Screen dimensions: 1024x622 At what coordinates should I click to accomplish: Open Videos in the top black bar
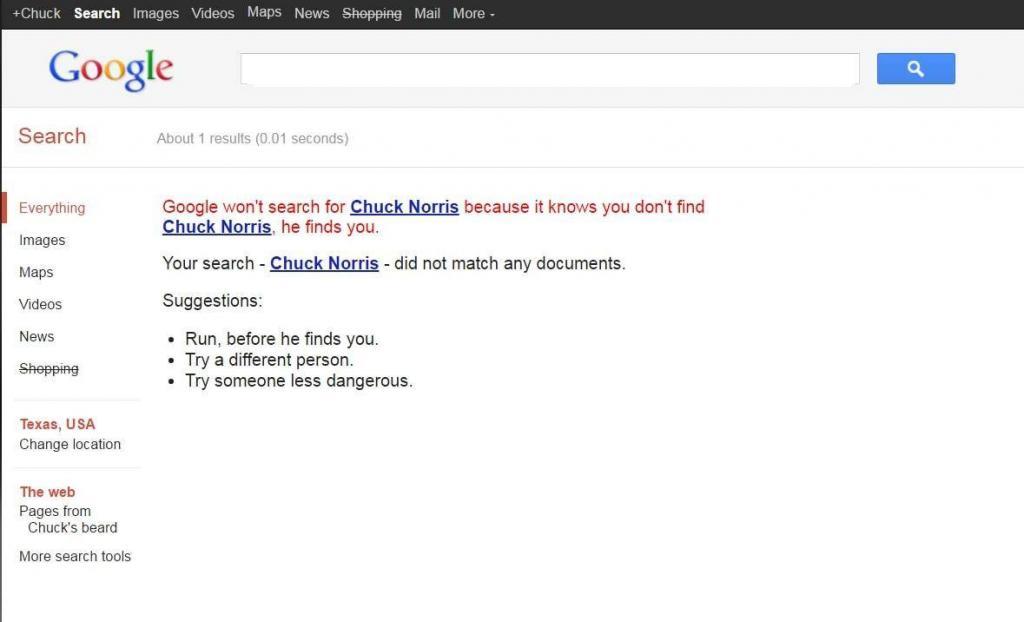pos(213,13)
